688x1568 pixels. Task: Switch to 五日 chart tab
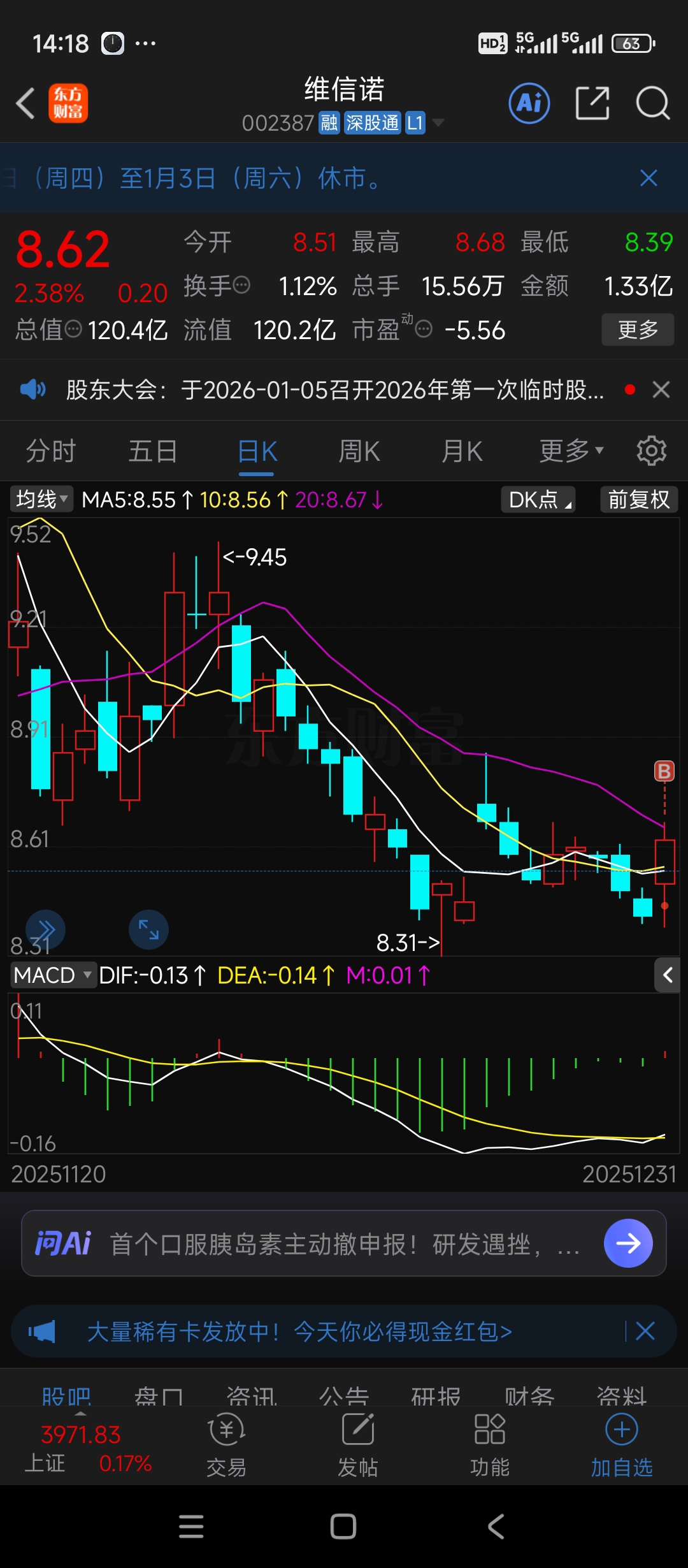(153, 451)
